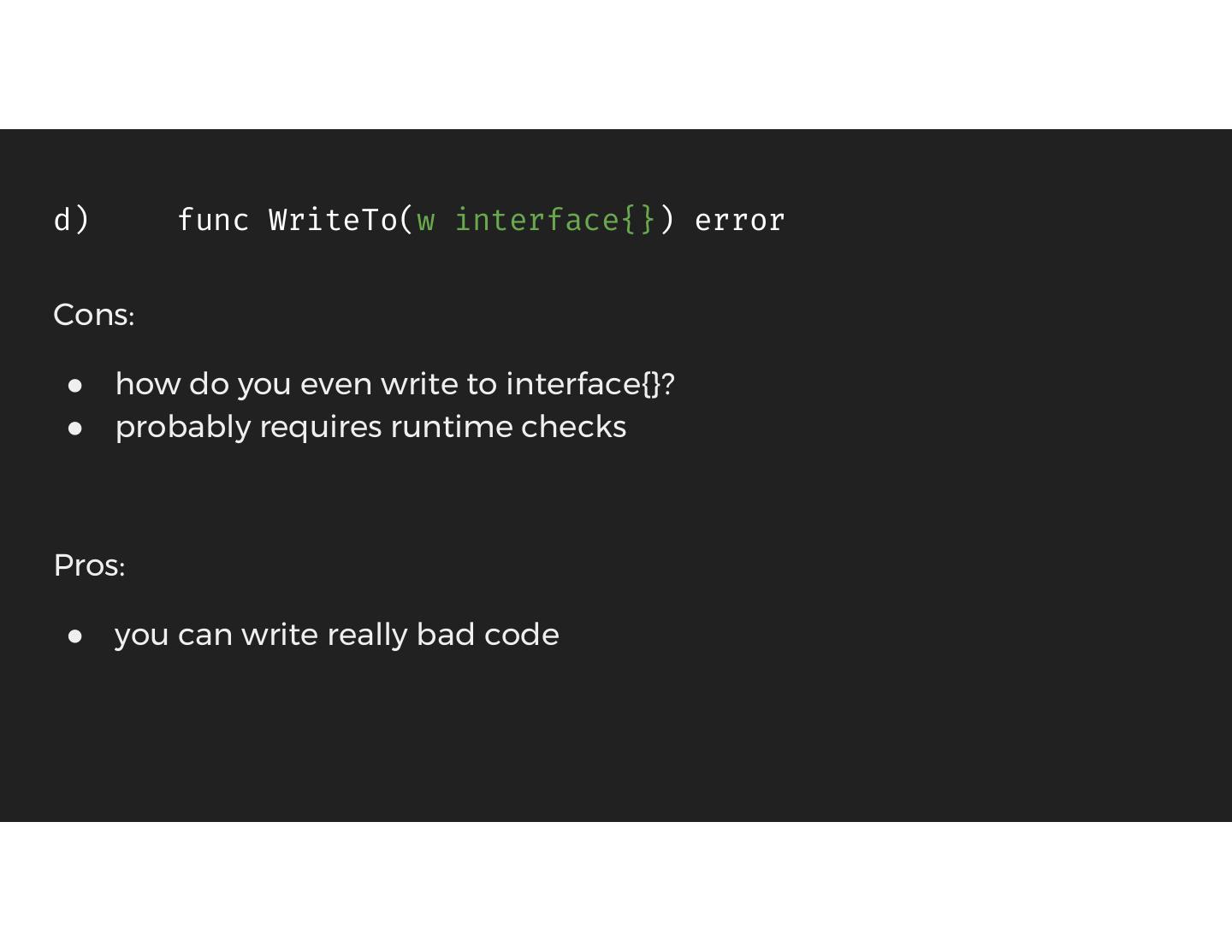Click the bullet dot before "probably requires"

[75, 429]
